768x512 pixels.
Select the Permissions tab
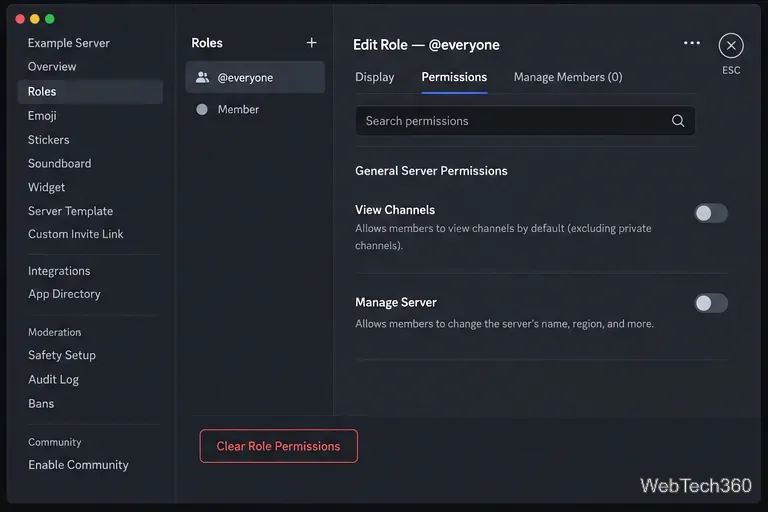[x=454, y=77]
